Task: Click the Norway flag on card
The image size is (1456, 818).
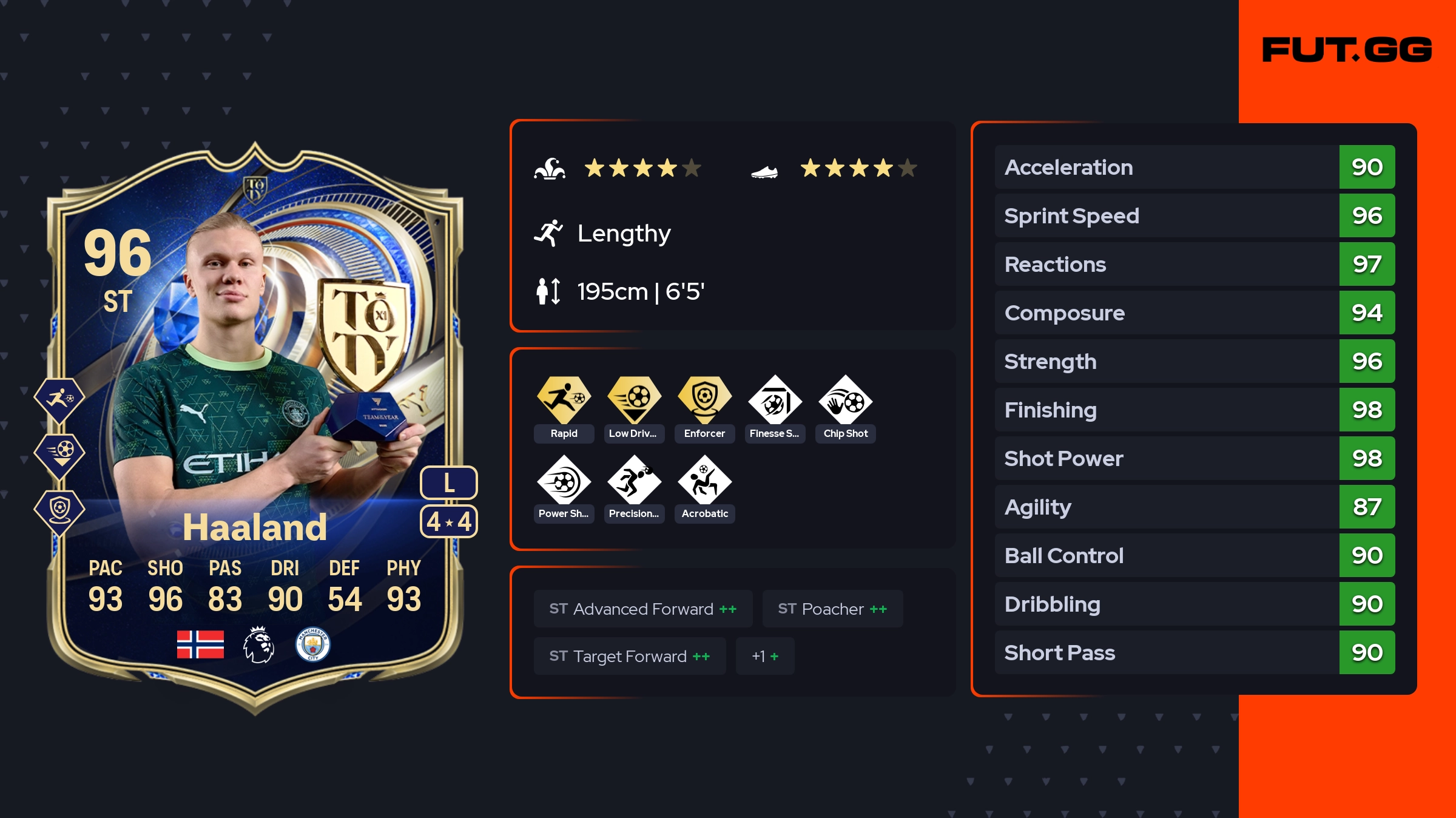Action: click(200, 644)
